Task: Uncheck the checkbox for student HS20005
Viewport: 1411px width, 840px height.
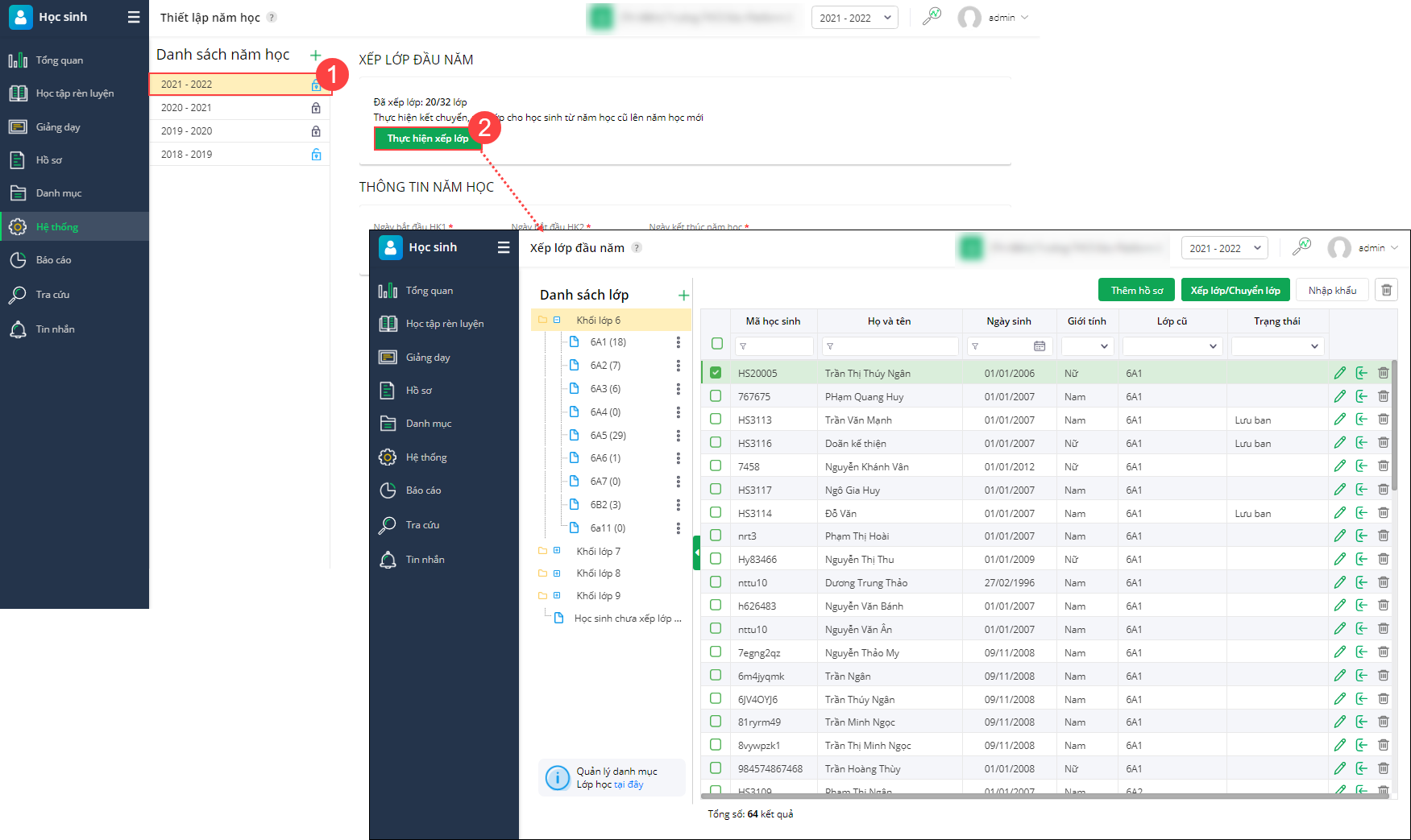Action: pos(716,373)
